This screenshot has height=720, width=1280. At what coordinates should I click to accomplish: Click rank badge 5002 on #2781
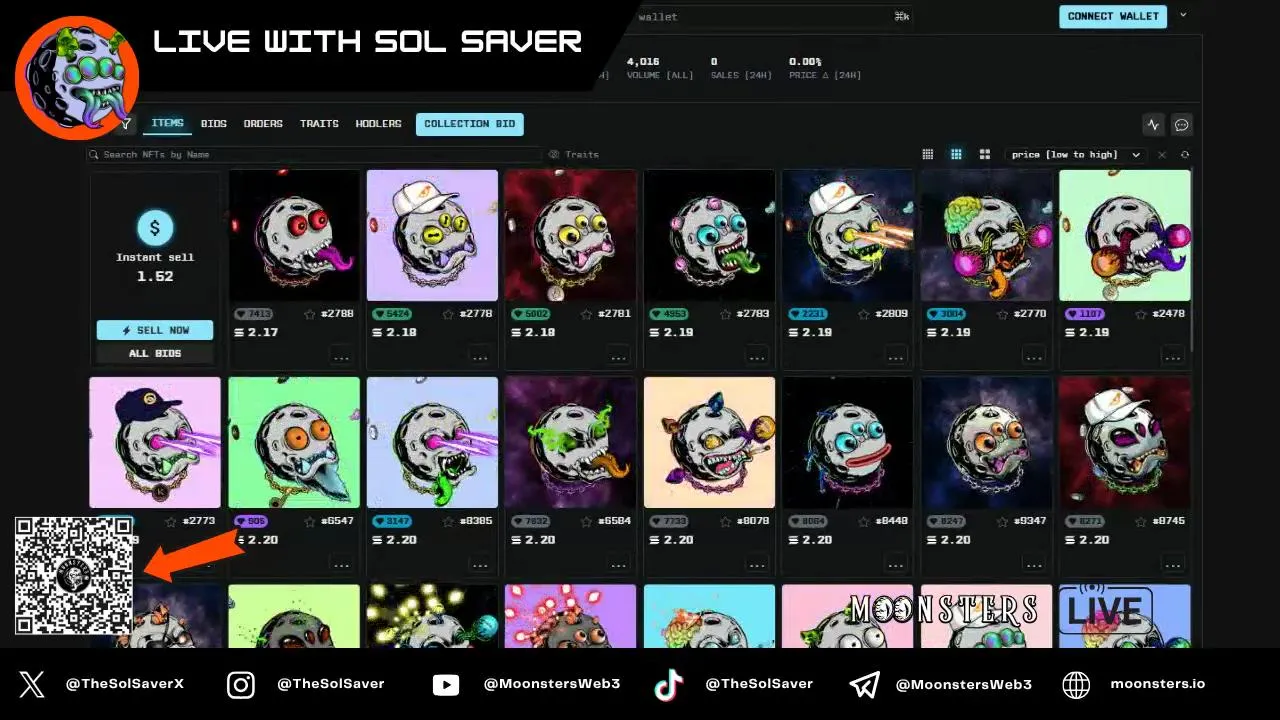pyautogui.click(x=530, y=314)
